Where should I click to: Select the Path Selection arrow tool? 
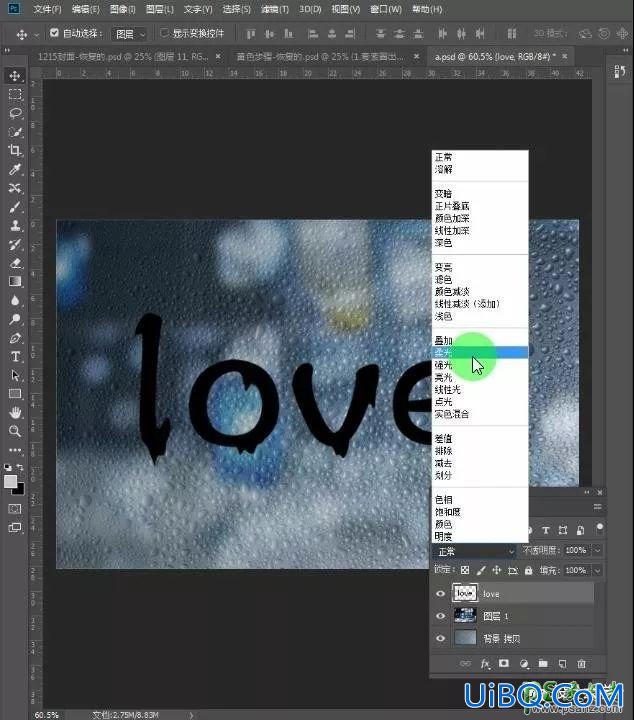tap(15, 375)
